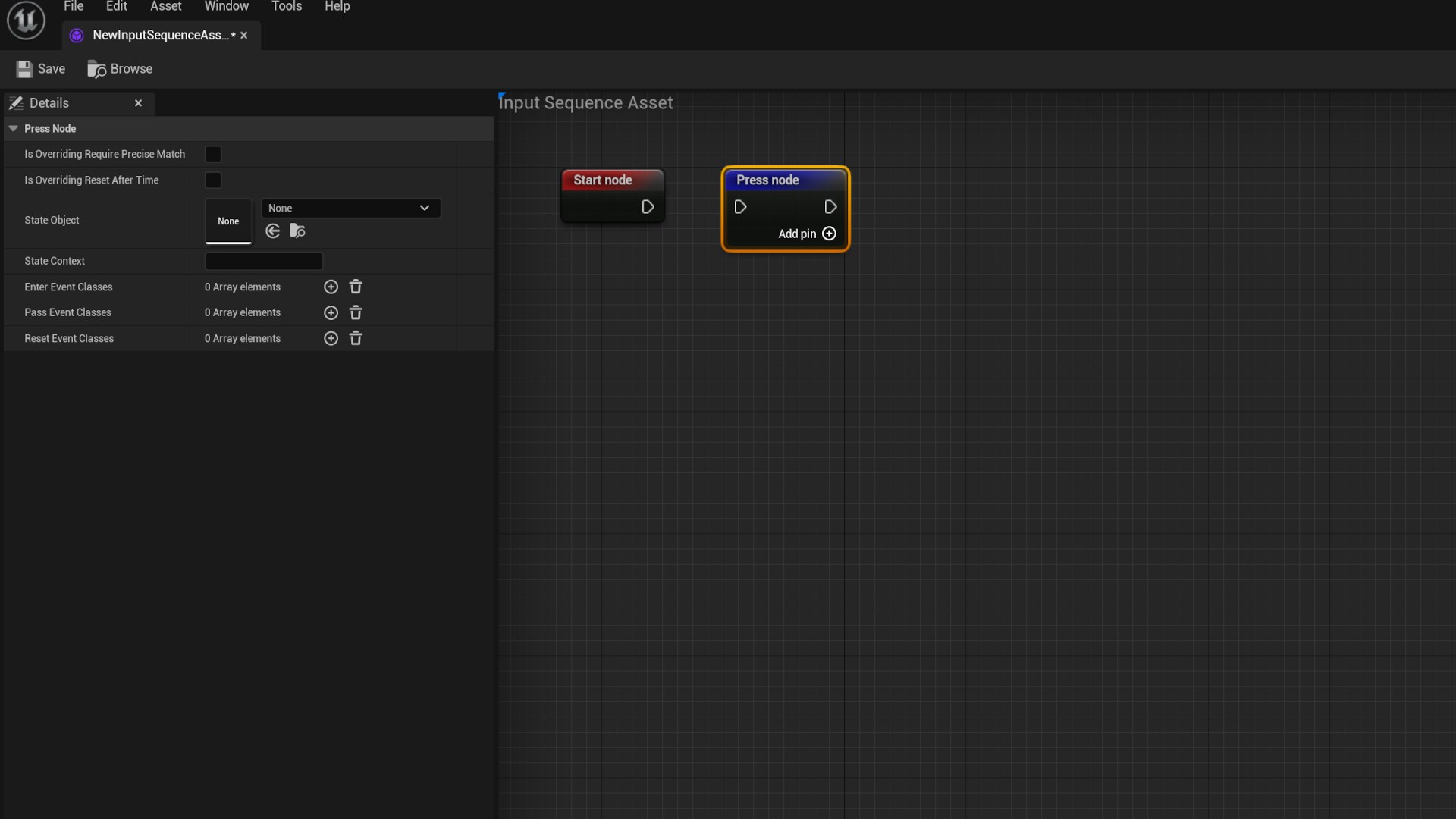This screenshot has width=1456, height=819.
Task: Add an element to Reset Event Classes array
Action: pyautogui.click(x=331, y=338)
